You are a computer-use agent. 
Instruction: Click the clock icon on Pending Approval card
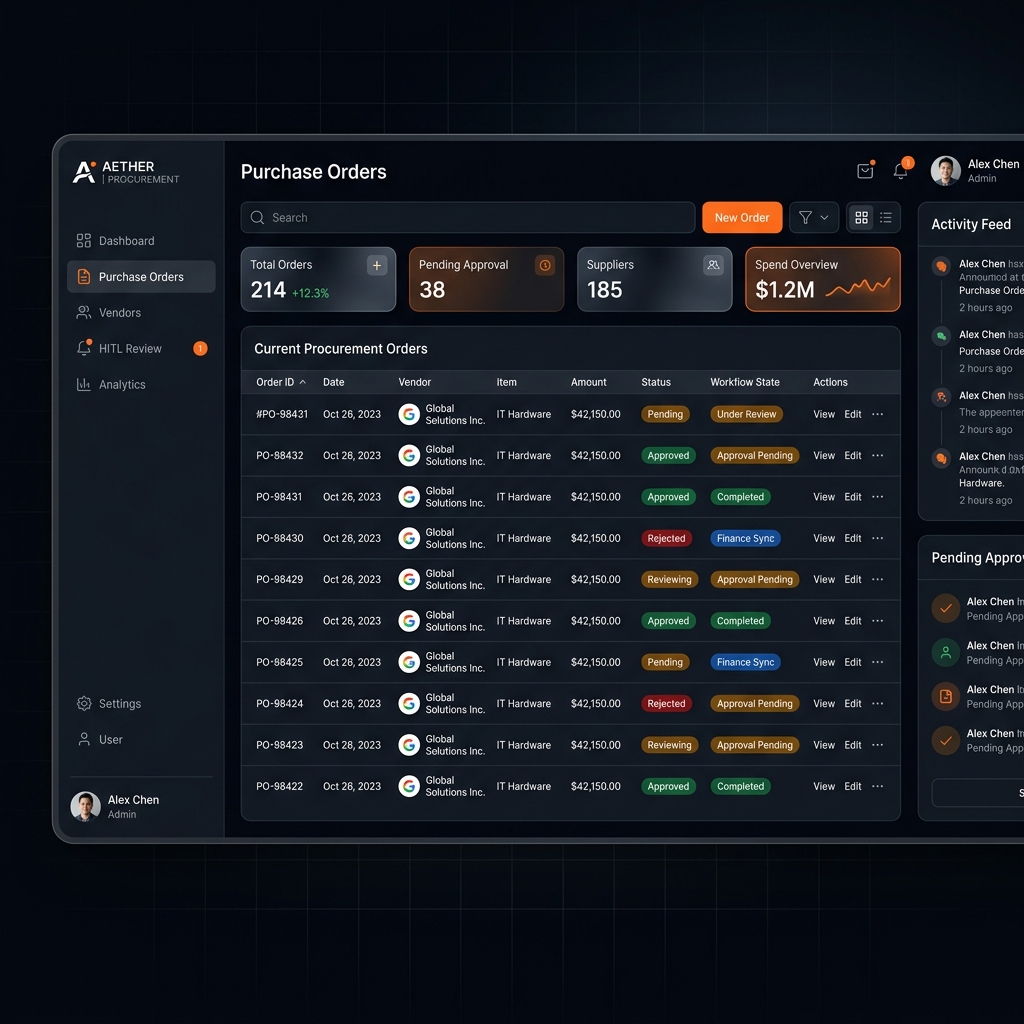(x=545, y=265)
